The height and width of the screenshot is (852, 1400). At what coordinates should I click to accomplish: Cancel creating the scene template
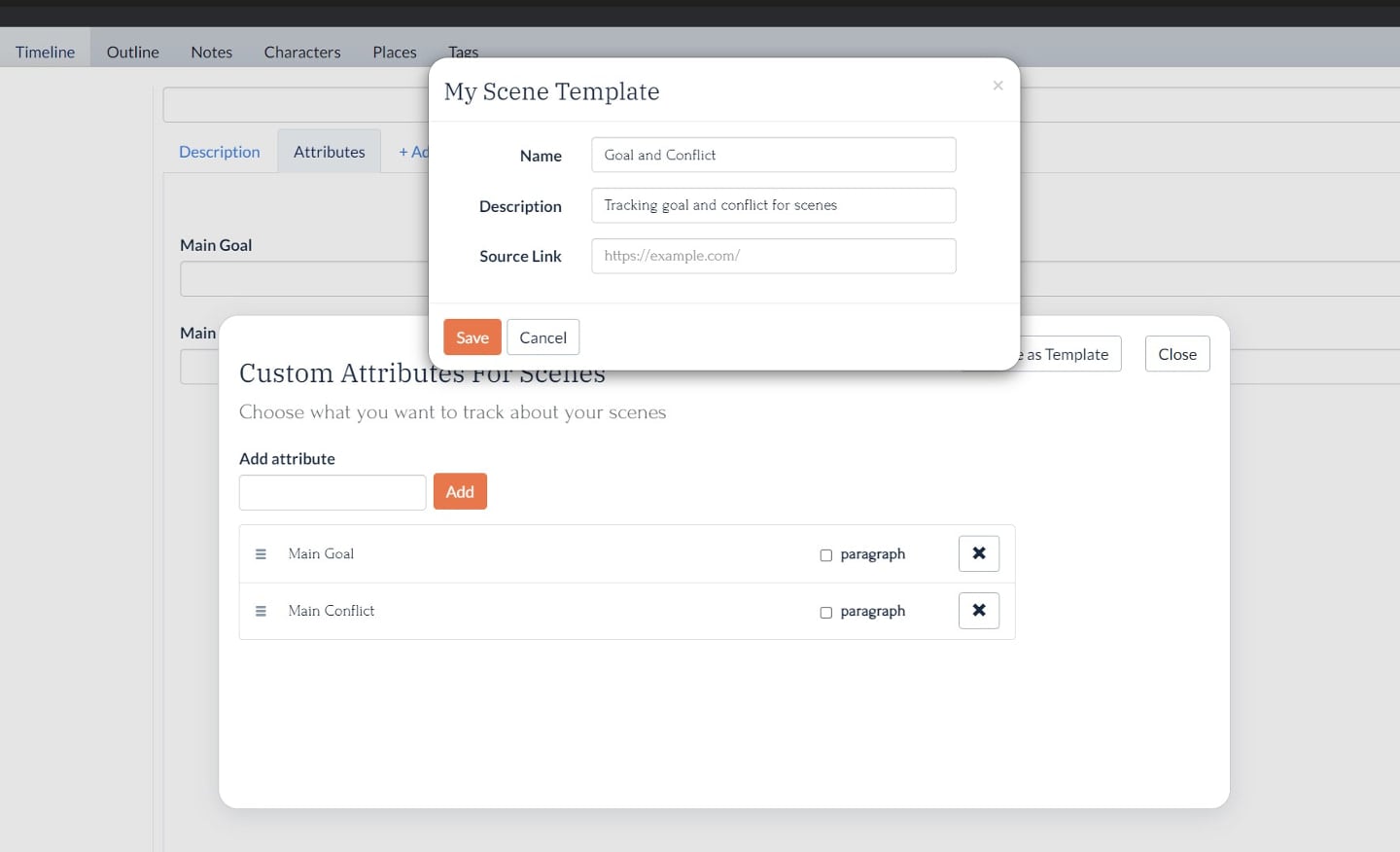click(542, 337)
